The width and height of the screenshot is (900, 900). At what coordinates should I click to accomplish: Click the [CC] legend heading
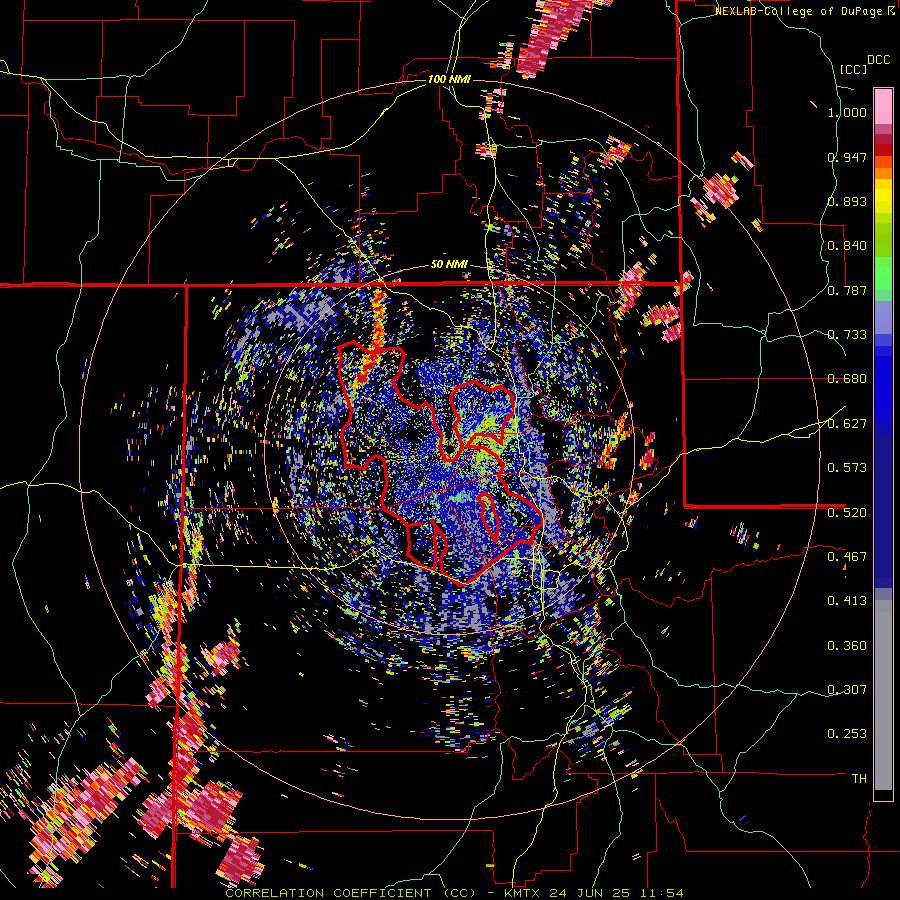[853, 69]
